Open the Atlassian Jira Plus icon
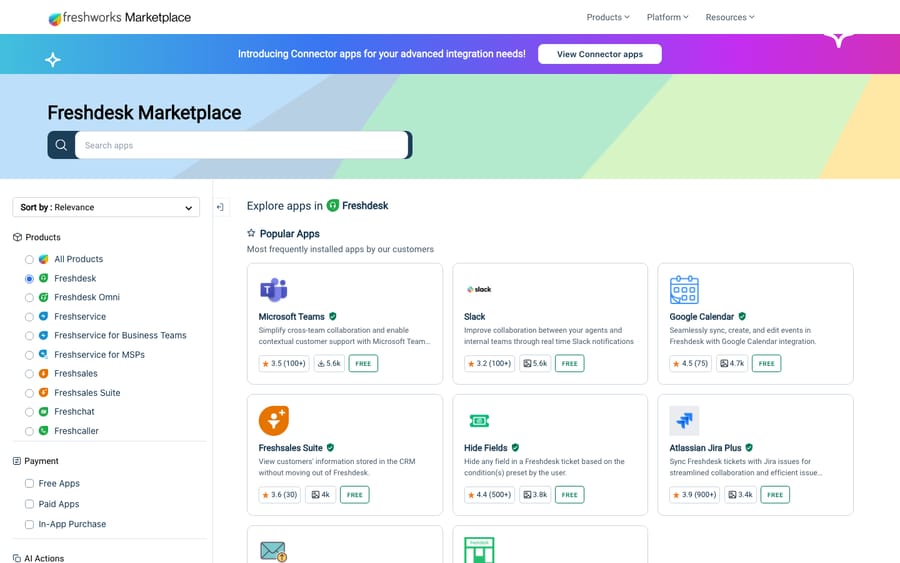 click(x=684, y=421)
